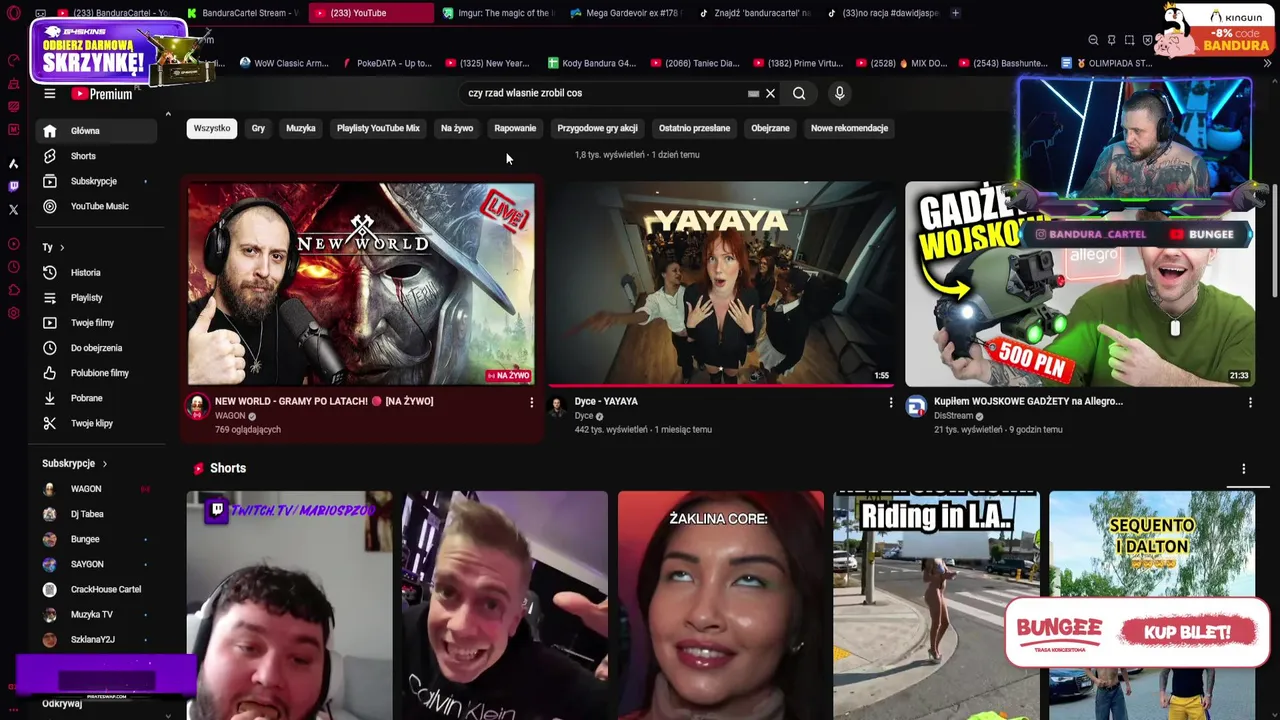Open new browser tab with plus
This screenshot has height=720, width=1280.
[955, 13]
